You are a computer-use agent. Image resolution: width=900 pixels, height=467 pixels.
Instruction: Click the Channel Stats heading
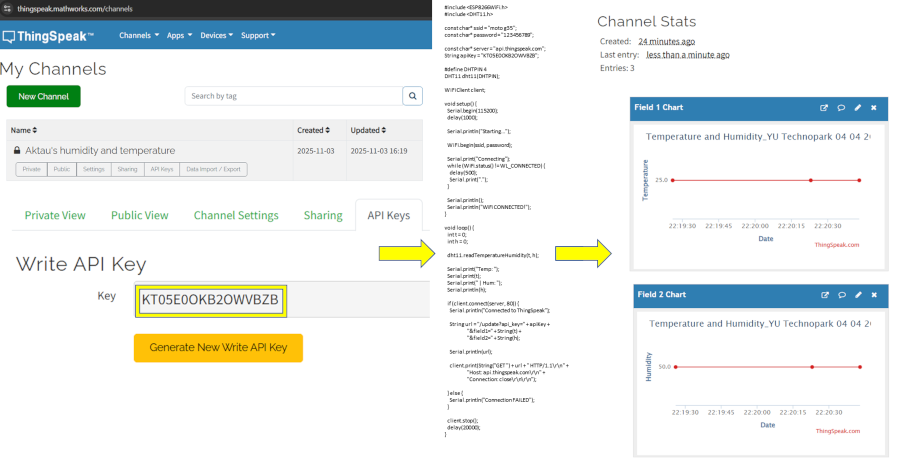pos(646,22)
